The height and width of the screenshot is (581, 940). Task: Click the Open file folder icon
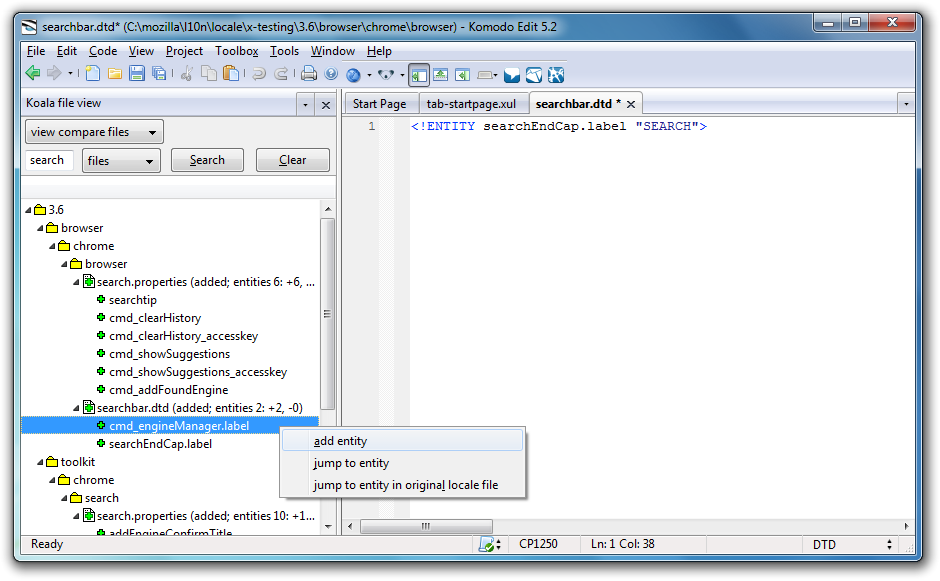pyautogui.click(x=115, y=74)
